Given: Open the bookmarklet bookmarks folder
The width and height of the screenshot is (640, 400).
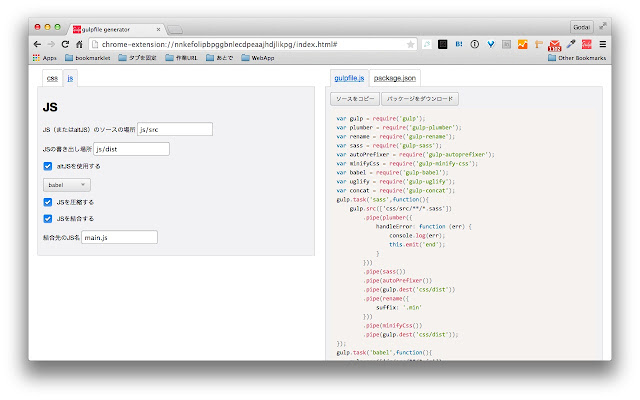Looking at the screenshot, I should point(88,58).
